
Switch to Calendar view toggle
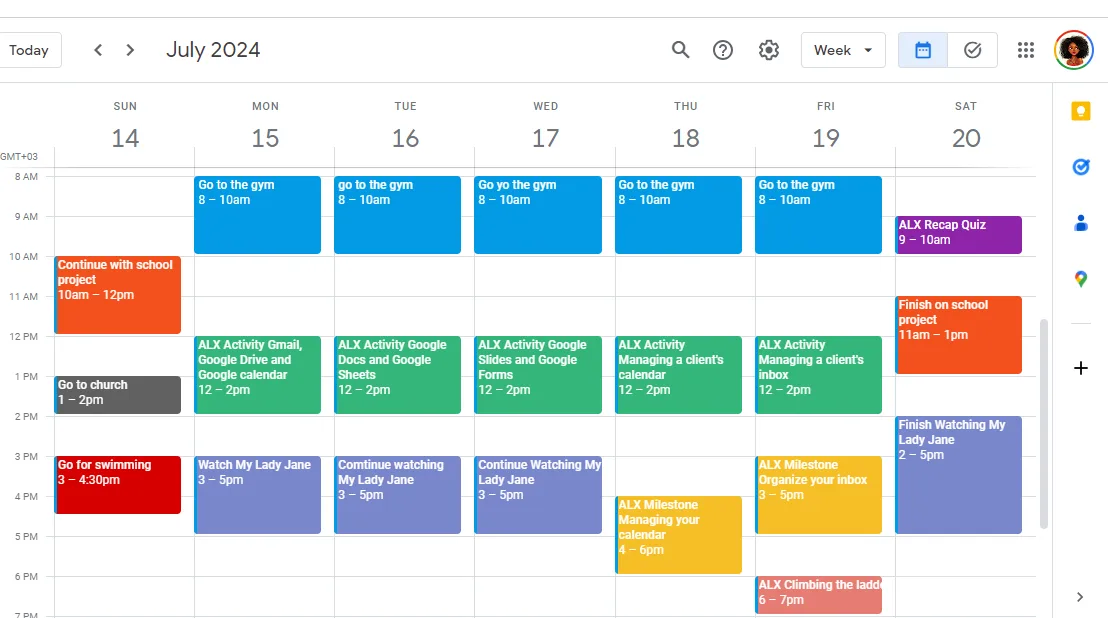923,50
